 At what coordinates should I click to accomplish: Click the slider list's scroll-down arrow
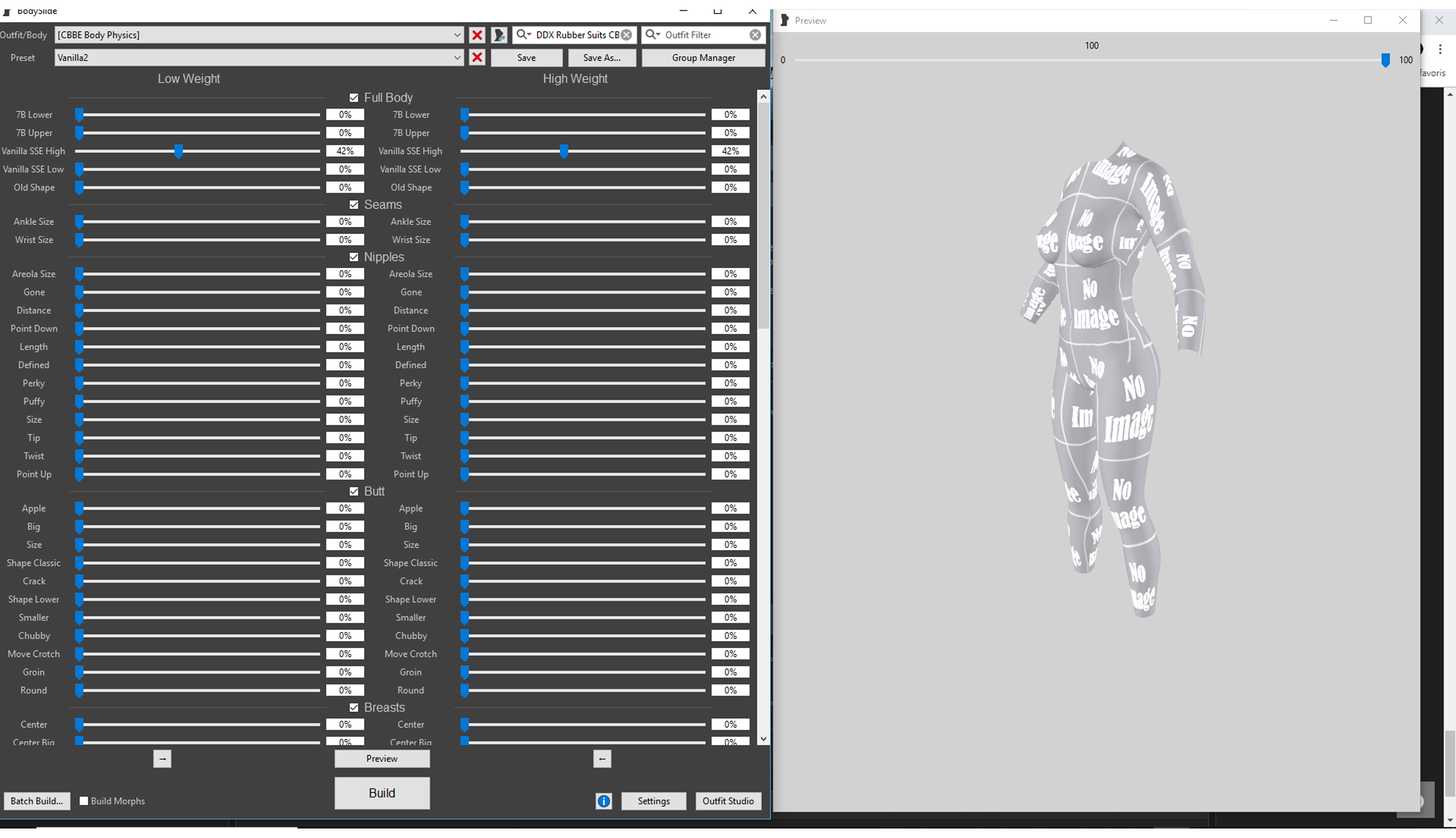tap(763, 739)
